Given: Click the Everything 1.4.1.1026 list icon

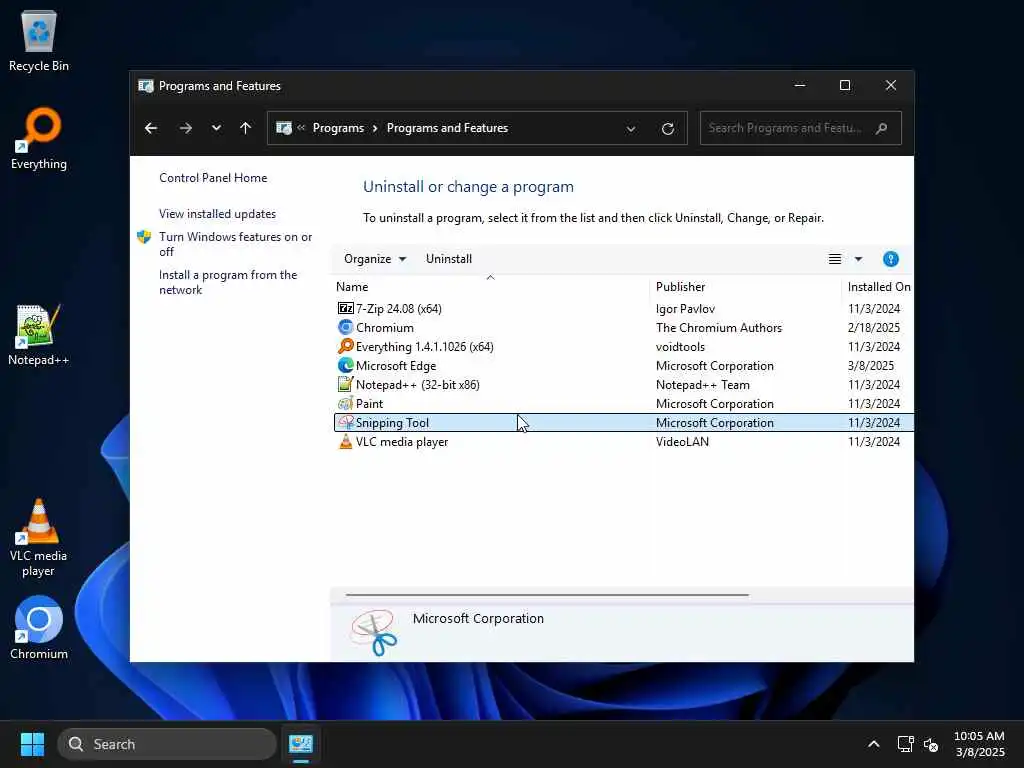Looking at the screenshot, I should pyautogui.click(x=345, y=346).
